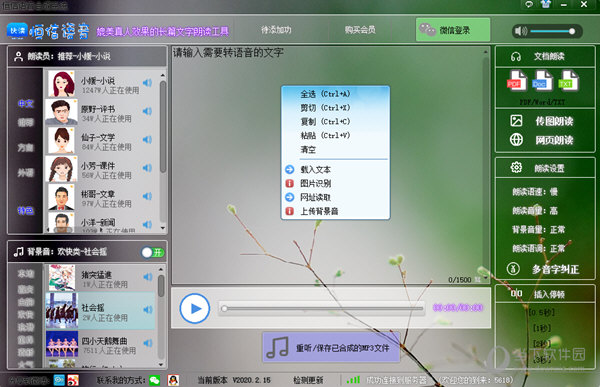Click 背景音量: 正常 setting

click(x=539, y=230)
